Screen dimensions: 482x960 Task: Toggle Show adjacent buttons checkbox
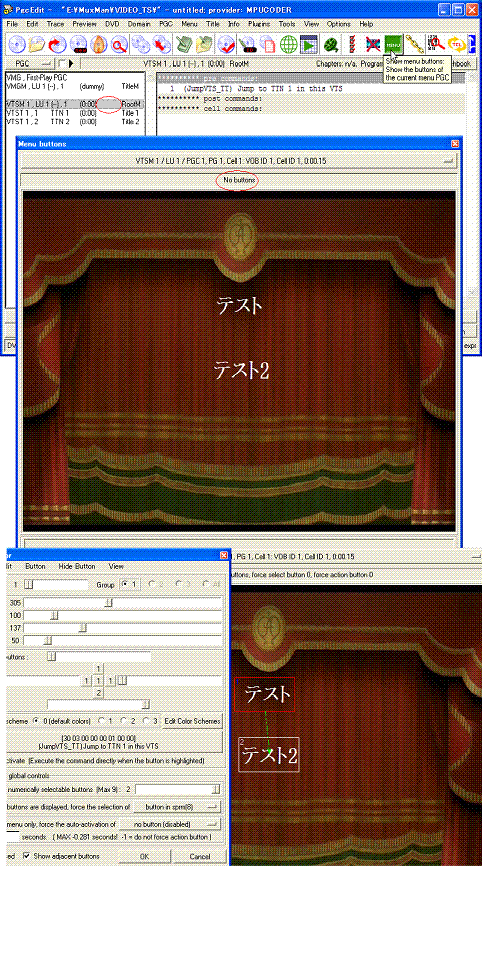tap(26, 855)
